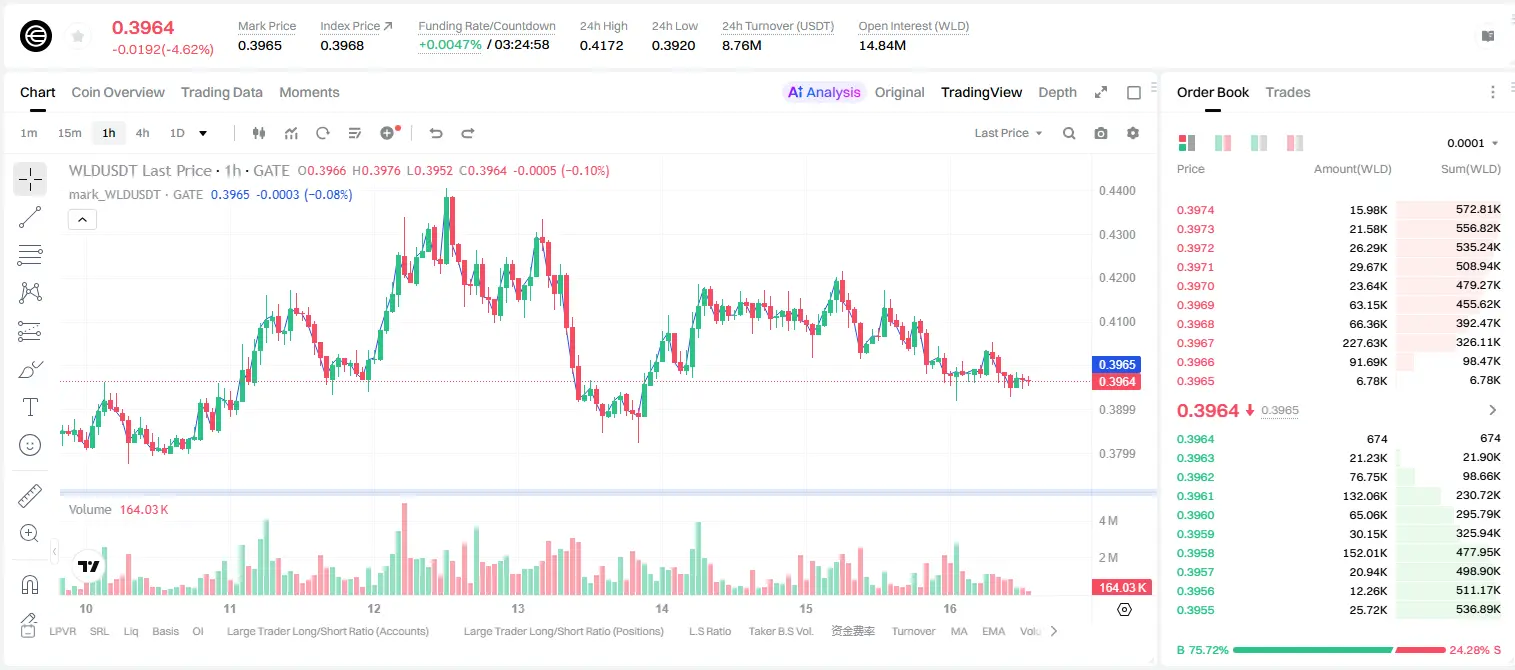The image size is (1515, 670).
Task: Toggle the square layout box beside fullscreen
Action: click(x=1134, y=92)
